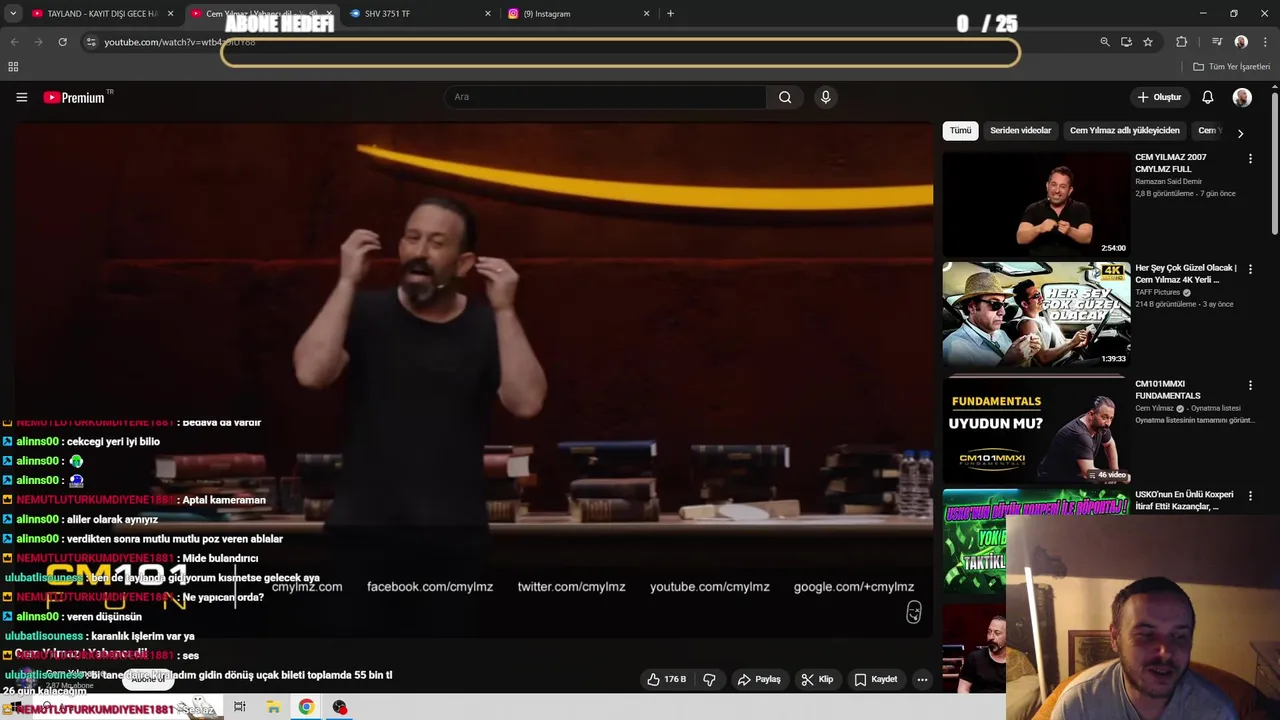Screen dimensions: 1280x720
Task: Open CEM YILMAZ 2007 CMYLMZ FULL thumbnail
Action: [x=1036, y=204]
